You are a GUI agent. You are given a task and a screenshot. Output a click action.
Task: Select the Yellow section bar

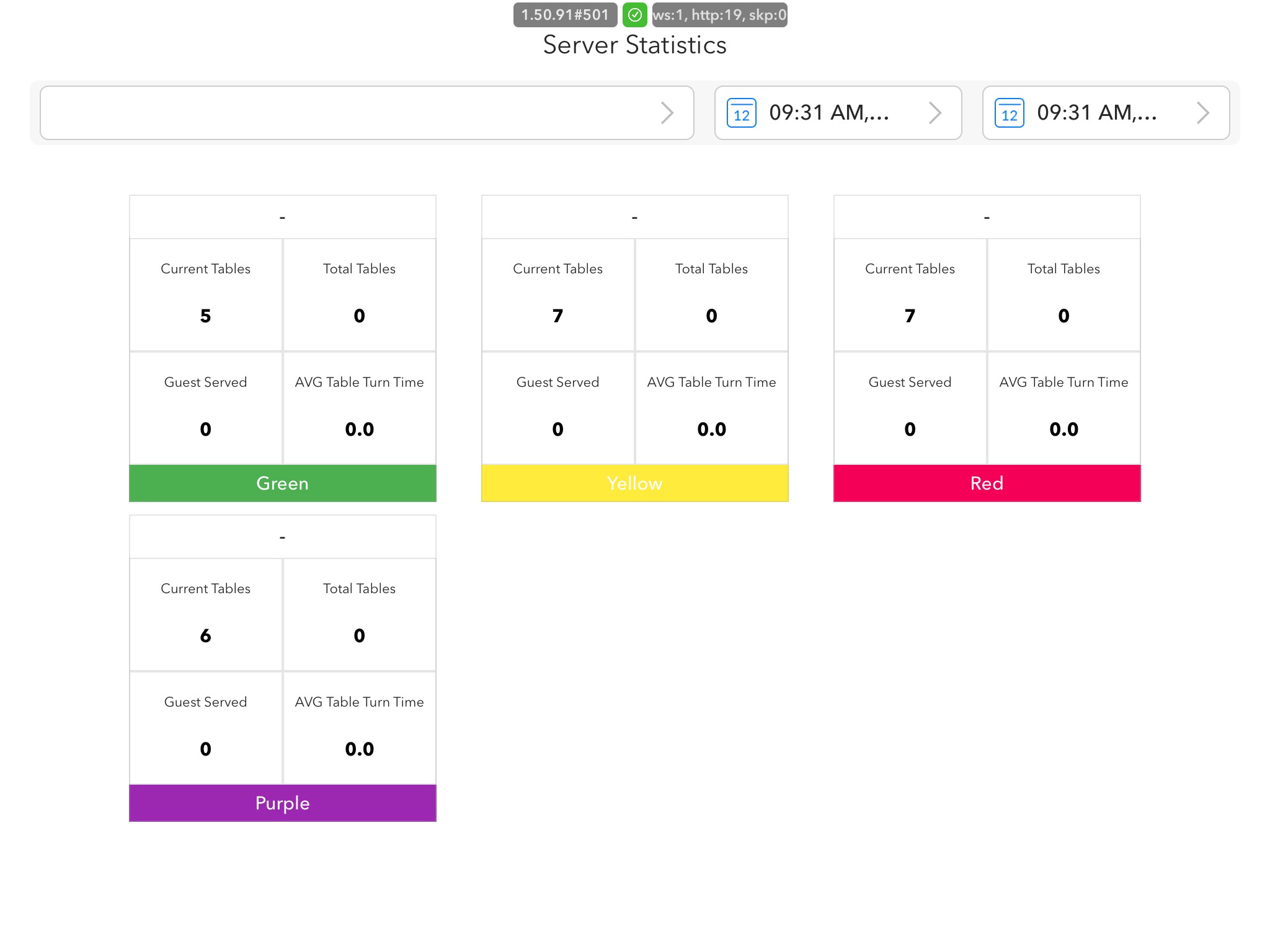pyautogui.click(x=634, y=483)
